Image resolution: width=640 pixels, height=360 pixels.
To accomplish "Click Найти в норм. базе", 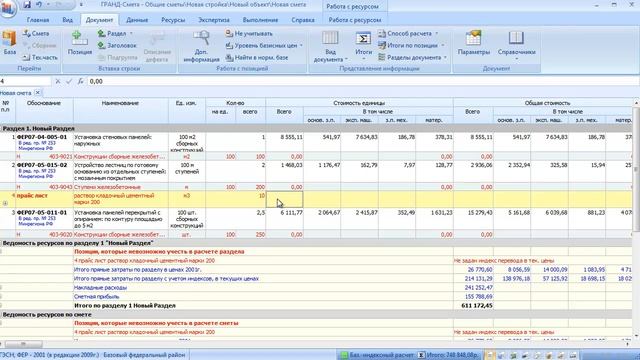I will (x=257, y=58).
